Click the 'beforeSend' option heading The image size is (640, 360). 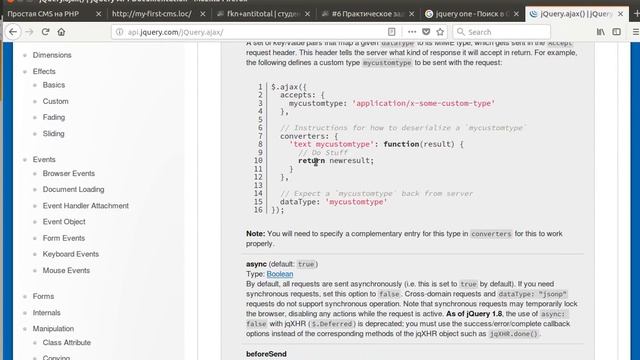(x=266, y=354)
